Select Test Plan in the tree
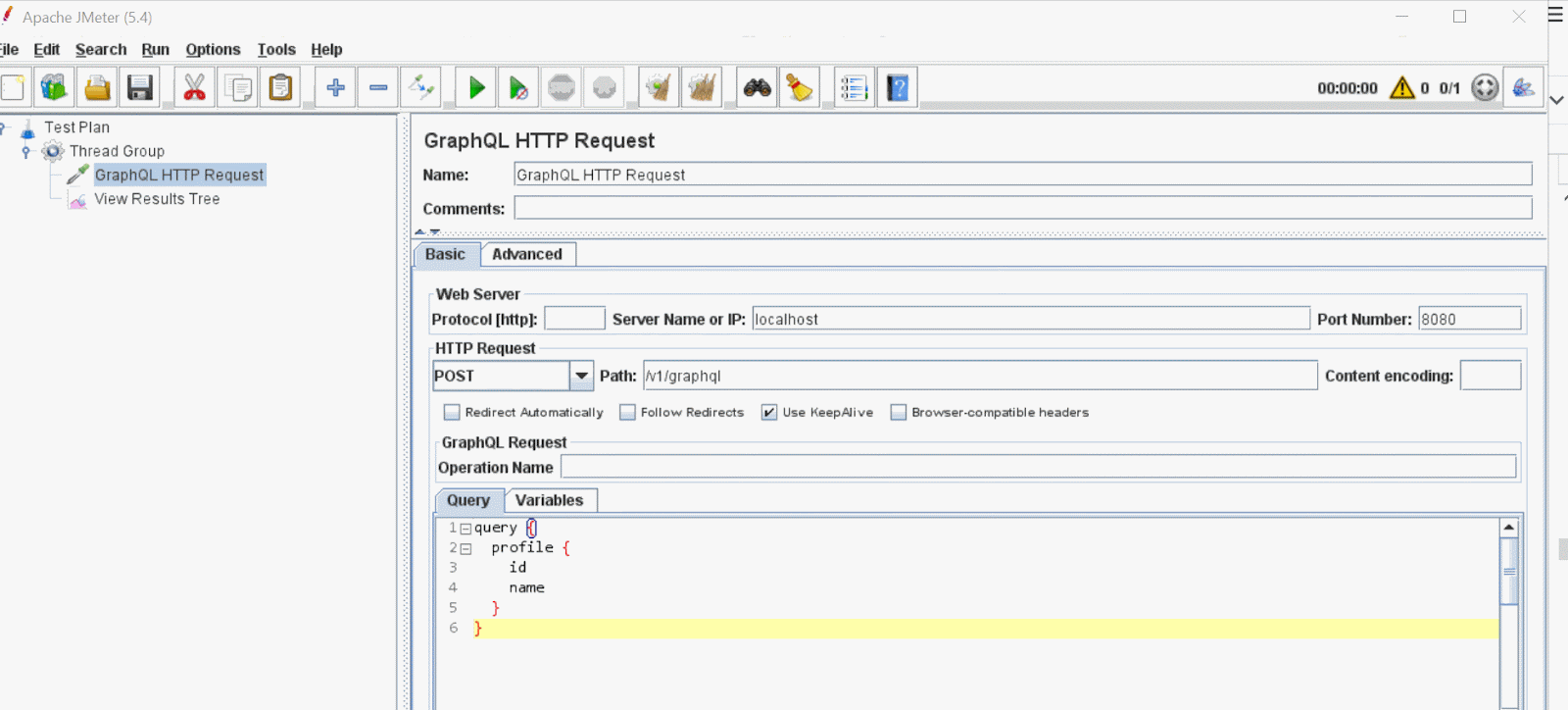The height and width of the screenshot is (710, 1568). (x=77, y=127)
